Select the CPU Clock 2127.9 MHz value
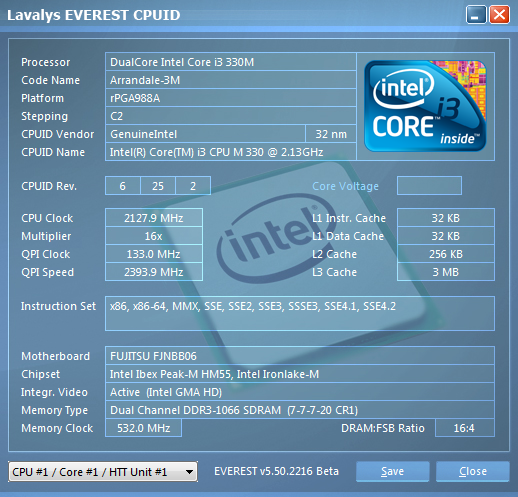This screenshot has height=497, width=518. point(154,218)
